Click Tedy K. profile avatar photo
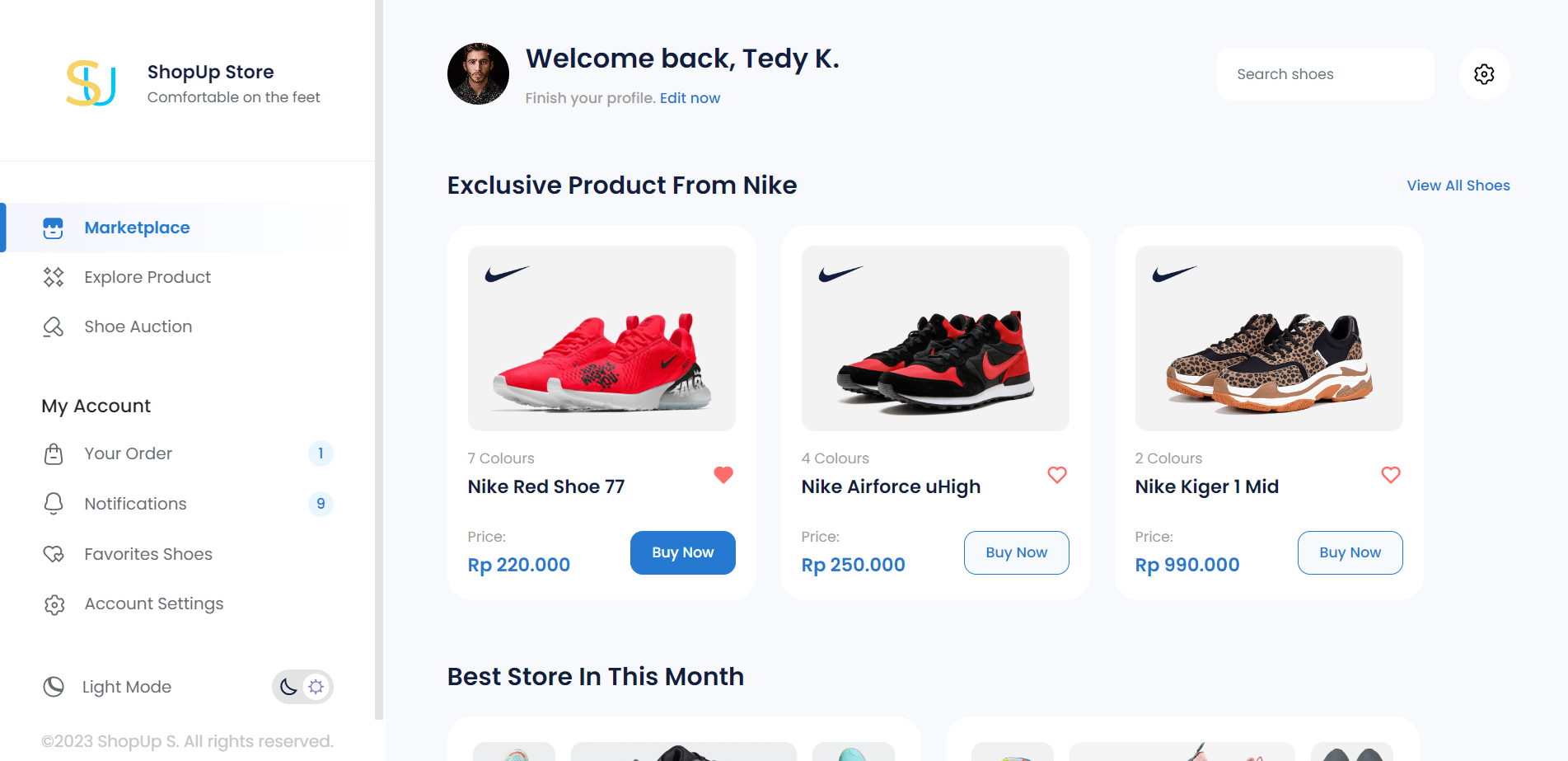The height and width of the screenshot is (761, 1568). pyautogui.click(x=478, y=74)
